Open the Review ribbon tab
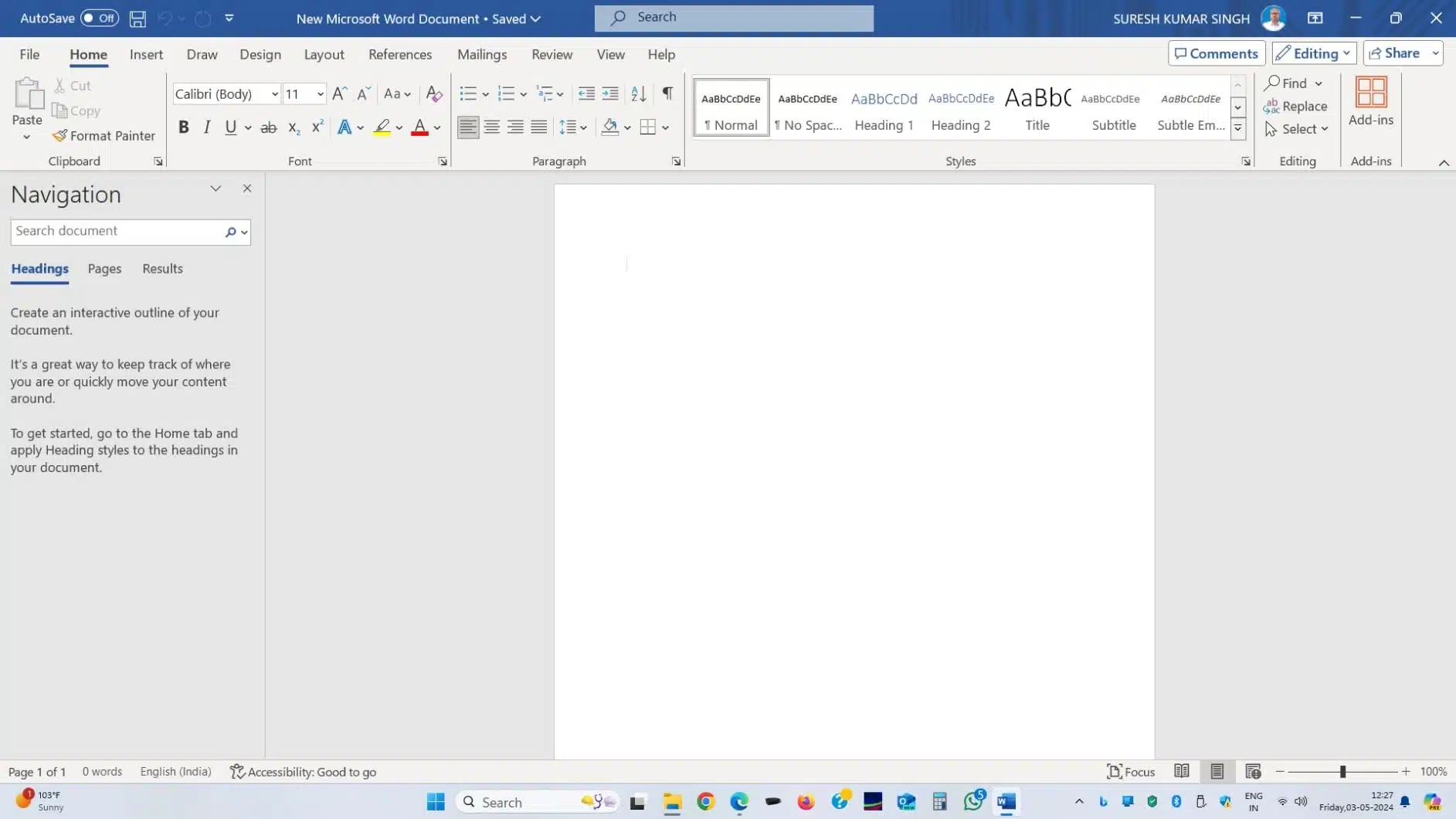The height and width of the screenshot is (819, 1456). click(552, 54)
